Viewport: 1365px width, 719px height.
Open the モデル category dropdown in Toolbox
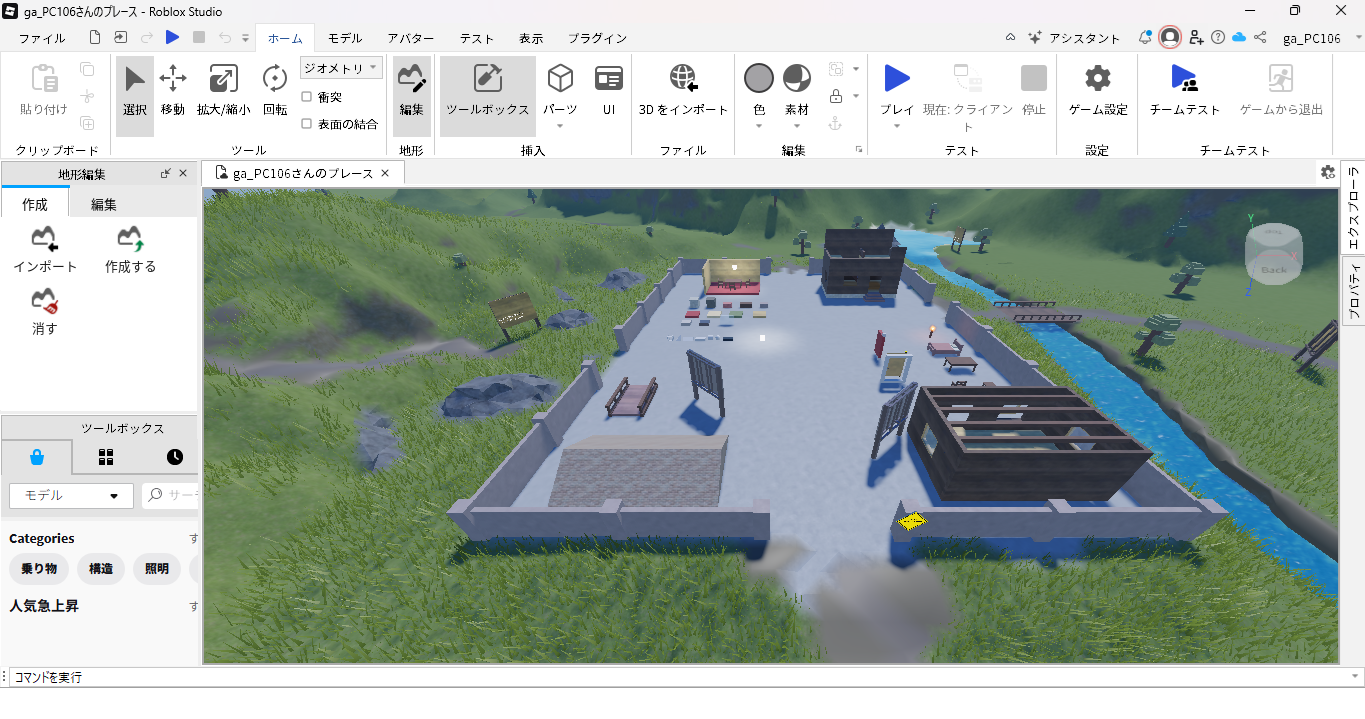(71, 495)
